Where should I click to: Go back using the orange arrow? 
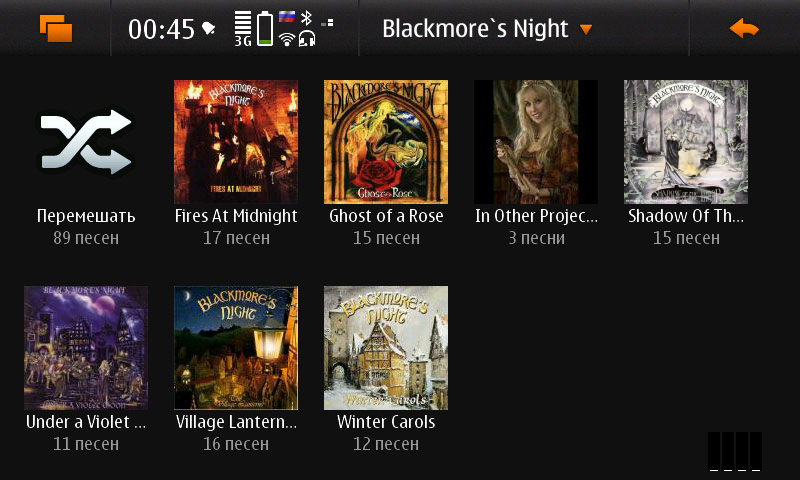(744, 29)
